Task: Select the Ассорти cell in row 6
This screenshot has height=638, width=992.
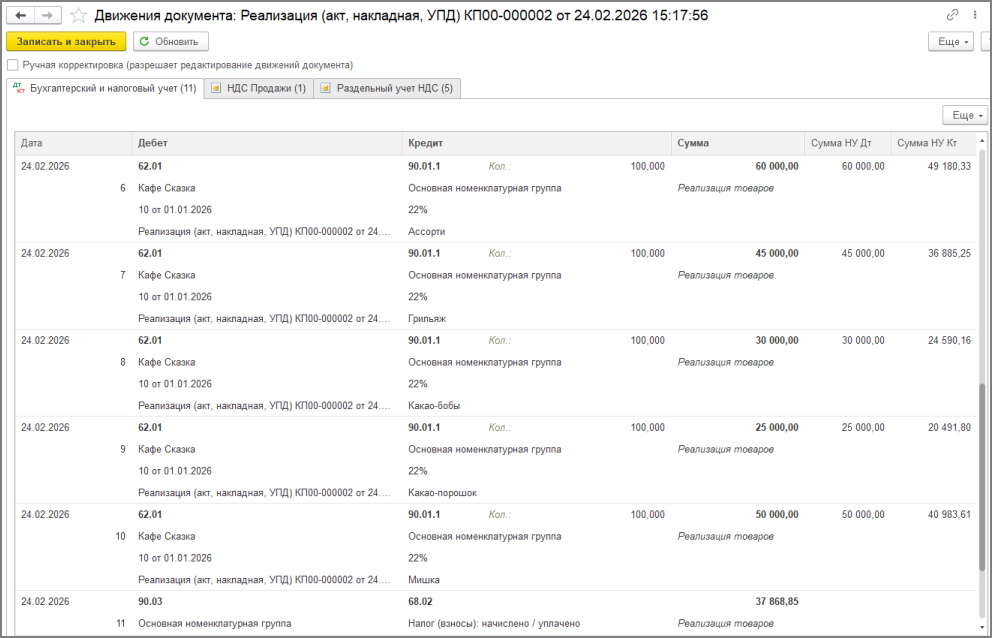Action: 427,232
